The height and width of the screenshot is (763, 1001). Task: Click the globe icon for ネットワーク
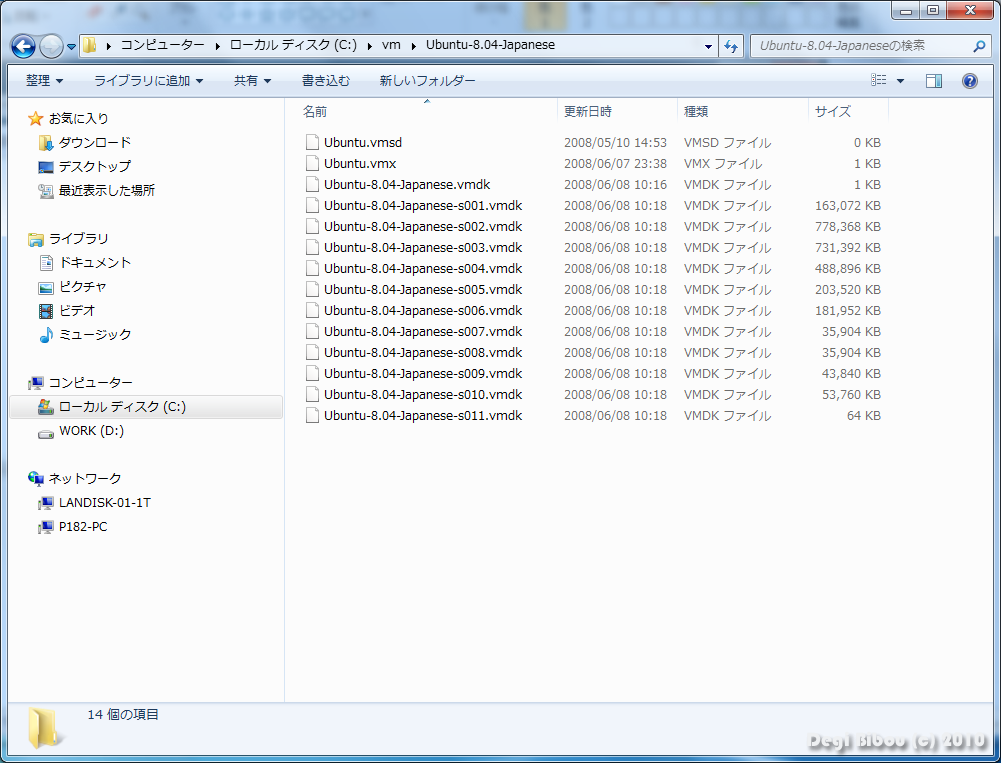[36, 478]
